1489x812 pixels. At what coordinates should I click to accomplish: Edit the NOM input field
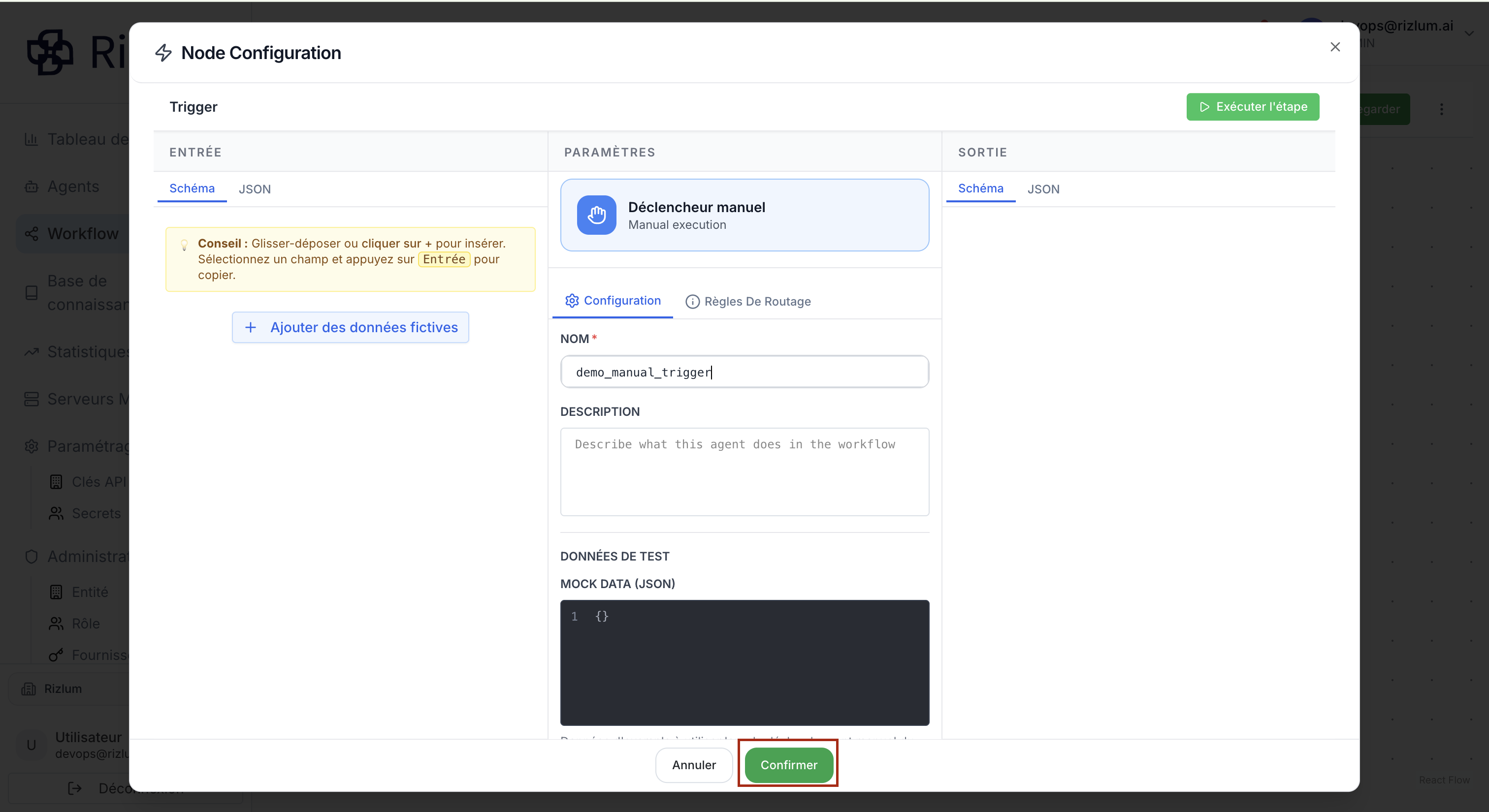pyautogui.click(x=744, y=372)
